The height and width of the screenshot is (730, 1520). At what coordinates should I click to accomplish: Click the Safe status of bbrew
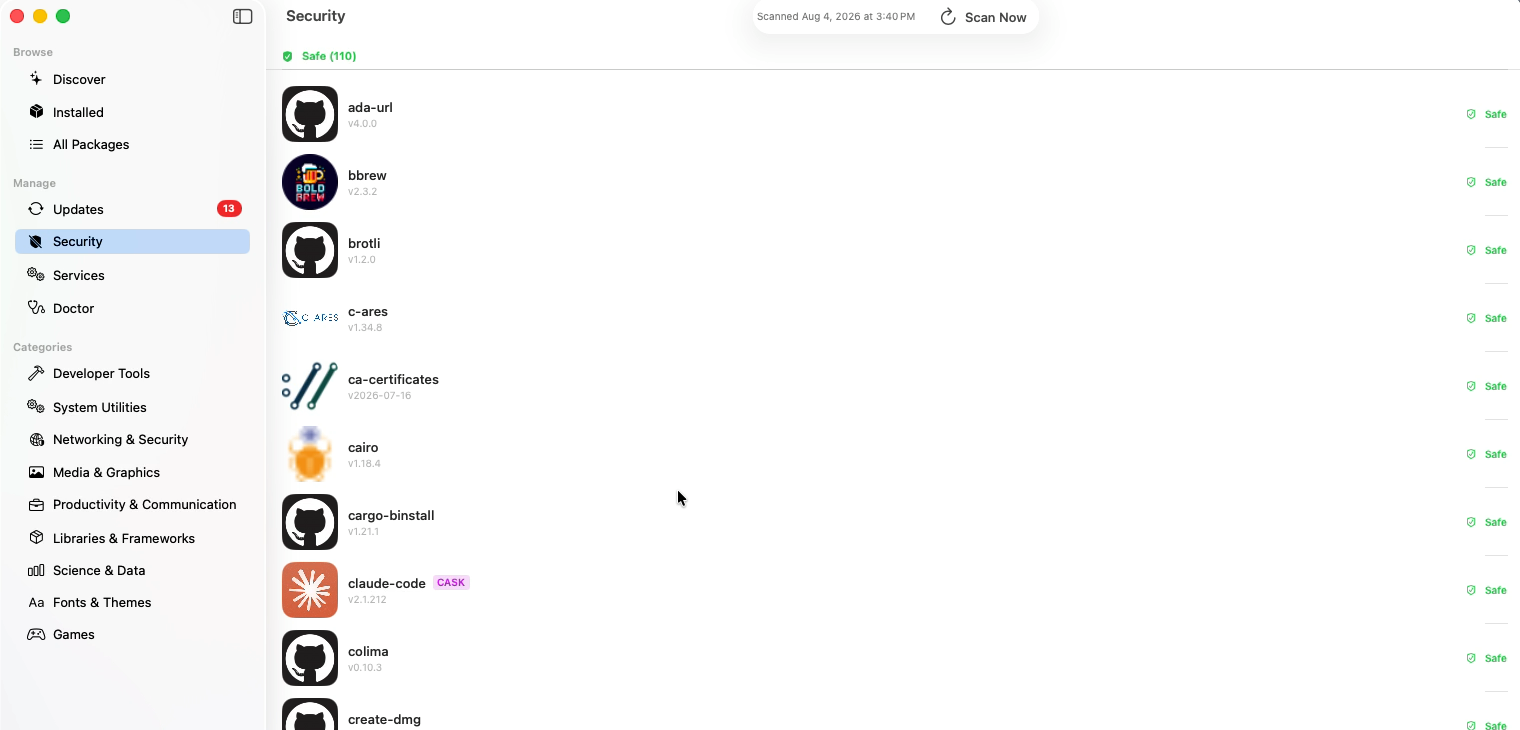pos(1486,182)
